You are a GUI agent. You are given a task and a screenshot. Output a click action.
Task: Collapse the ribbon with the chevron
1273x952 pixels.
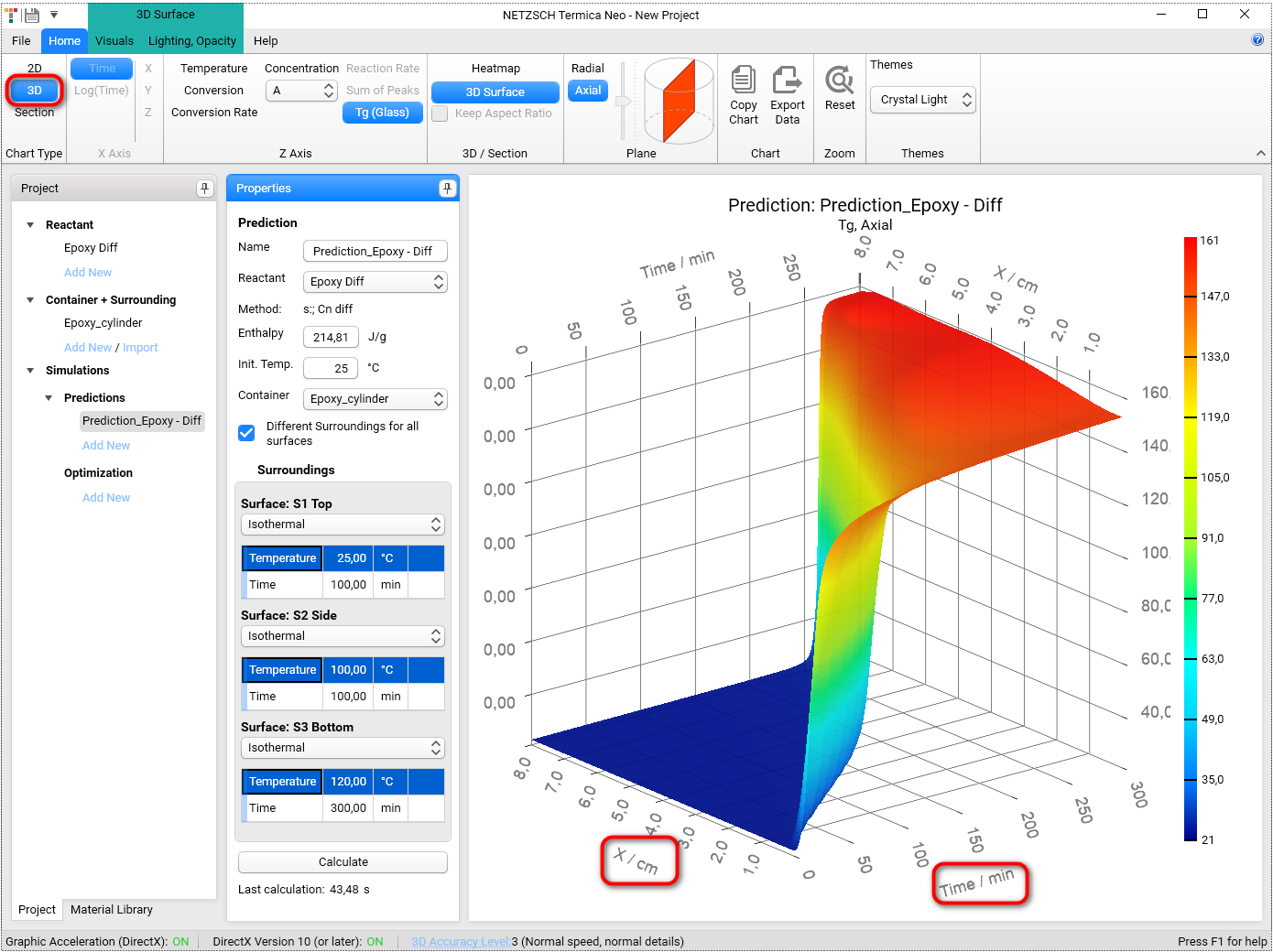1260,154
